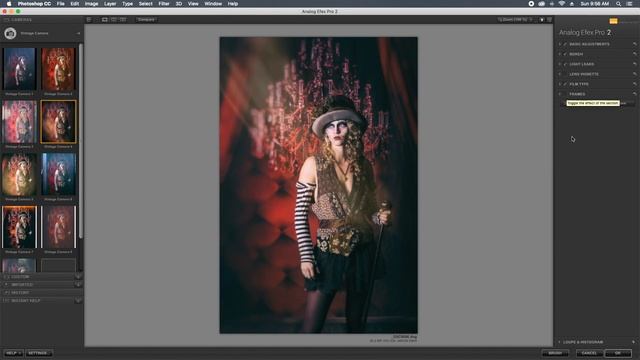Expand the Film Type section triangle

pos(560,84)
